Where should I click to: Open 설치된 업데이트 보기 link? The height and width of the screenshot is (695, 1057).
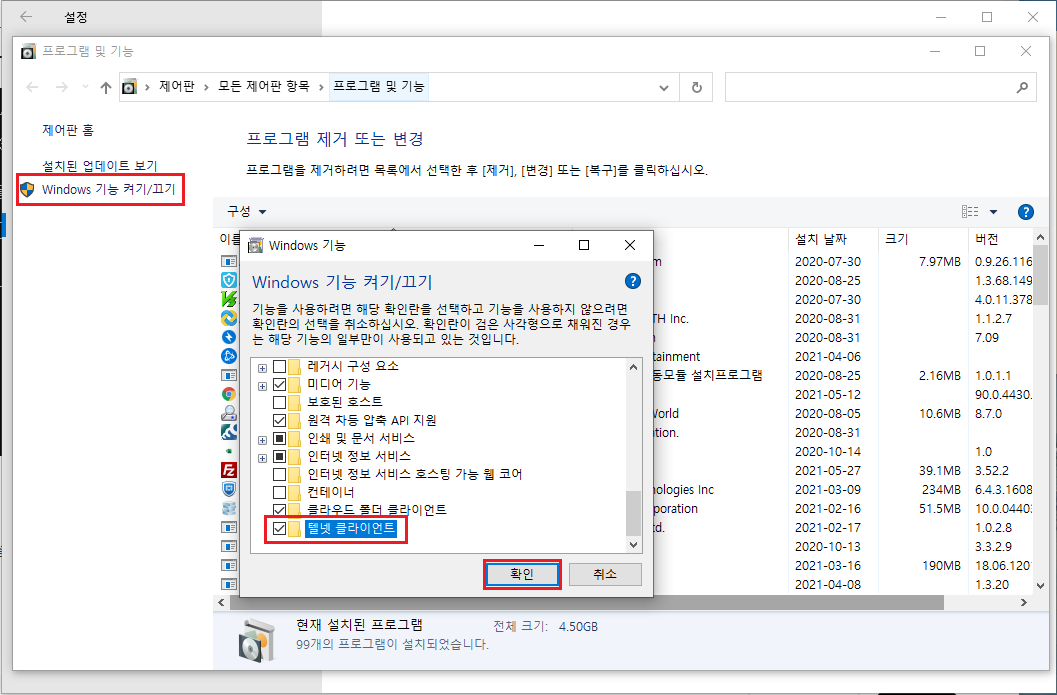[x=100, y=166]
